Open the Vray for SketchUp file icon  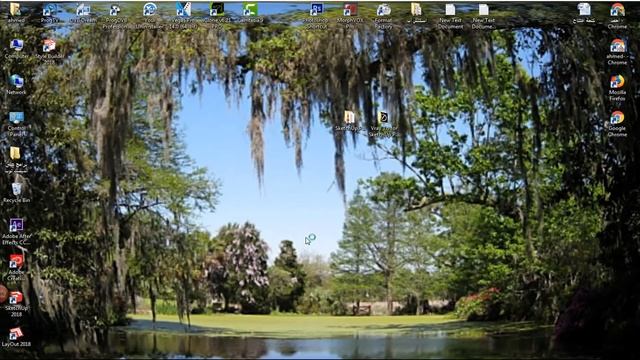click(x=383, y=124)
